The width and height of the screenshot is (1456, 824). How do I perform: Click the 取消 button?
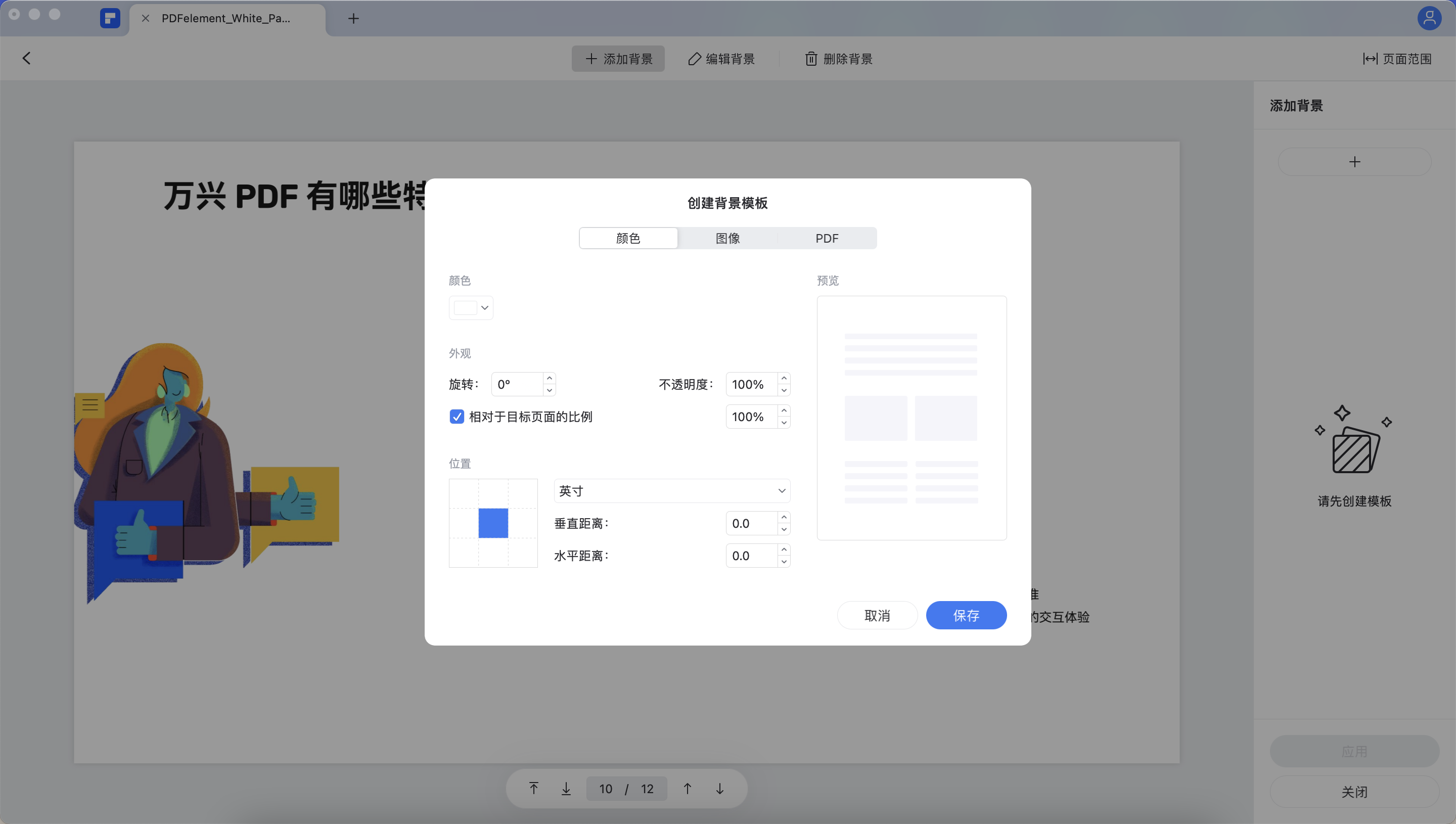click(x=877, y=615)
